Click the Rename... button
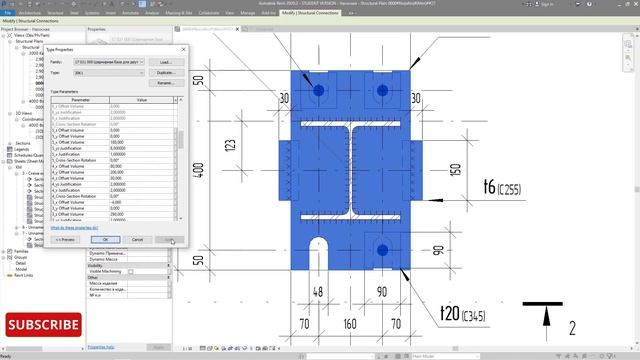 tap(166, 83)
